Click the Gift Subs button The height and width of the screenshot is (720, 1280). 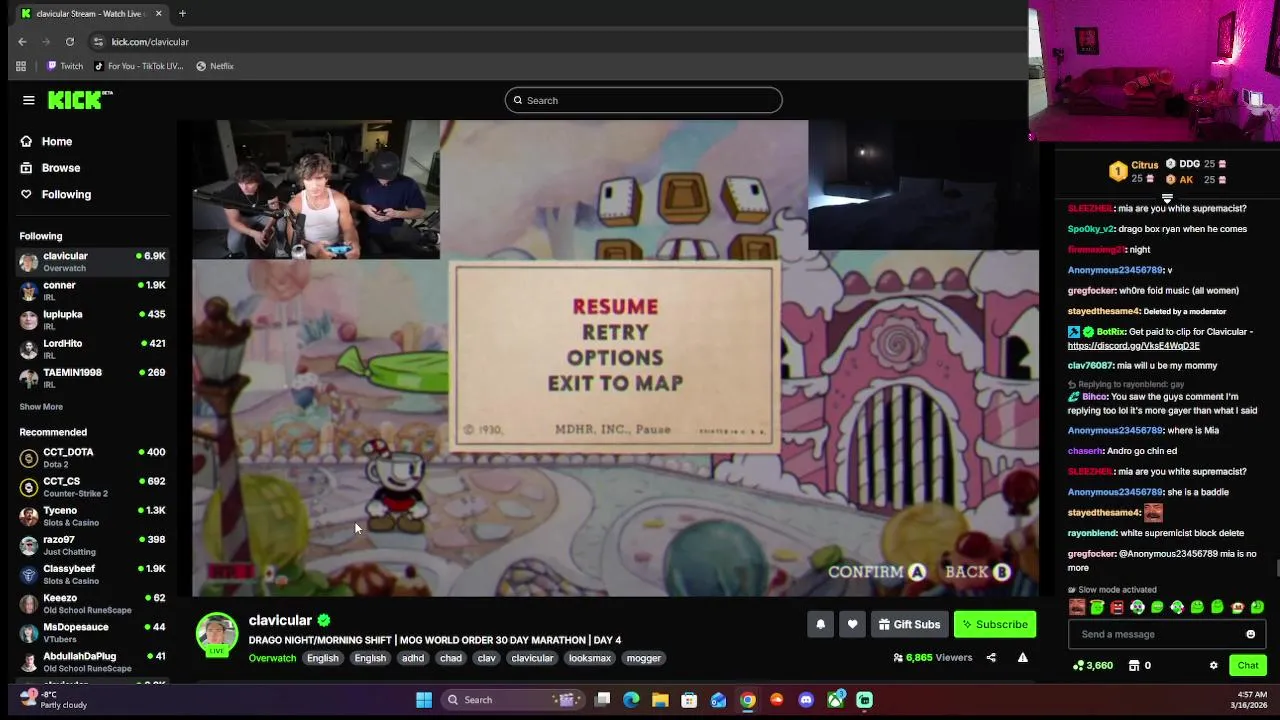(x=910, y=624)
